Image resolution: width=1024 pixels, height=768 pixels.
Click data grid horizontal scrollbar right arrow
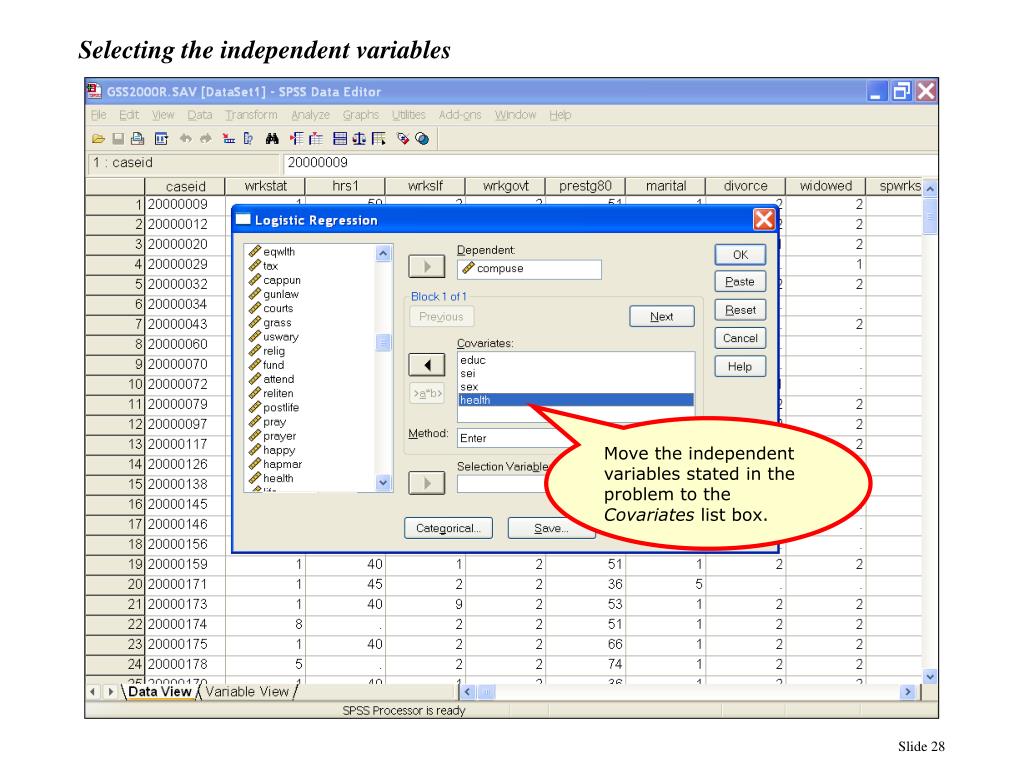[x=907, y=692]
